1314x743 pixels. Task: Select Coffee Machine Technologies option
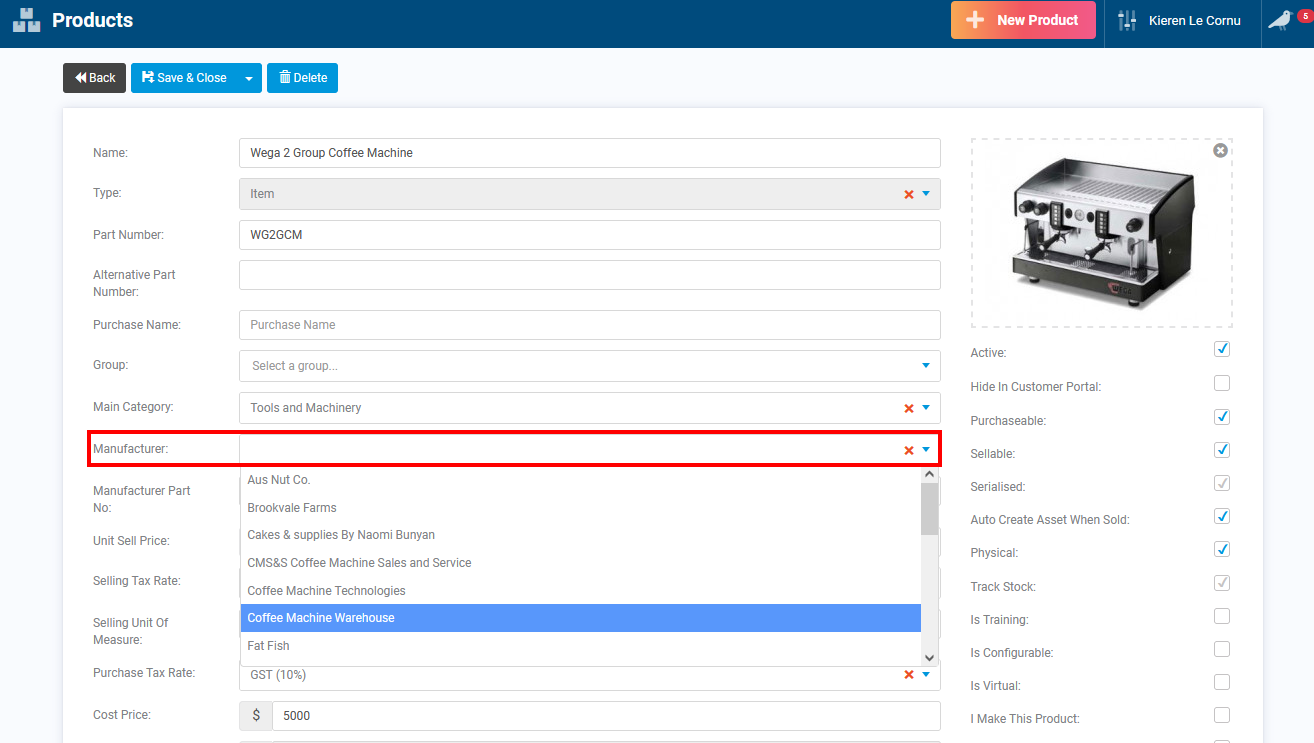pyautogui.click(x=580, y=591)
